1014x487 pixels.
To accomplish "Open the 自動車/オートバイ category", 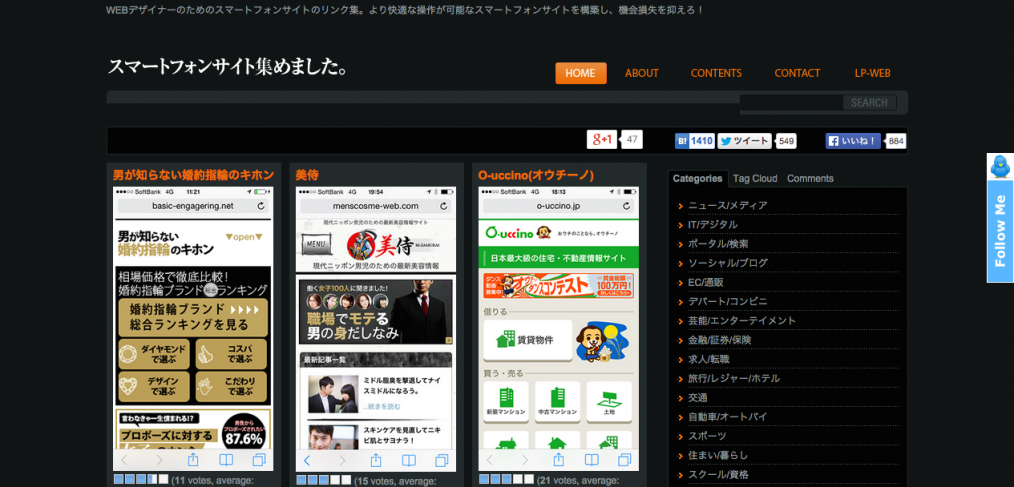I will point(728,417).
